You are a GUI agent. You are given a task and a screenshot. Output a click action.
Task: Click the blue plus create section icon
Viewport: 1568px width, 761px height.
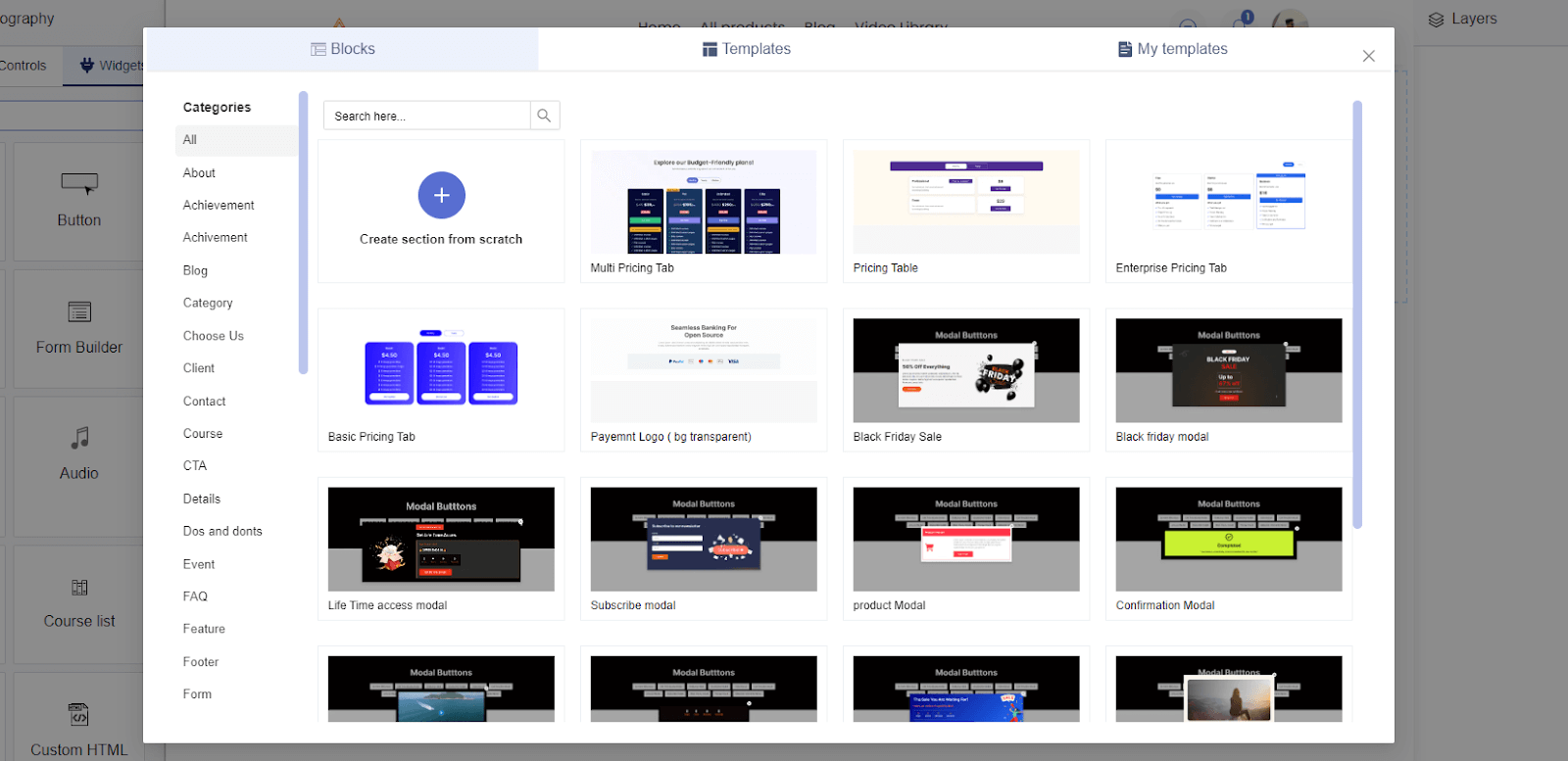click(x=441, y=195)
